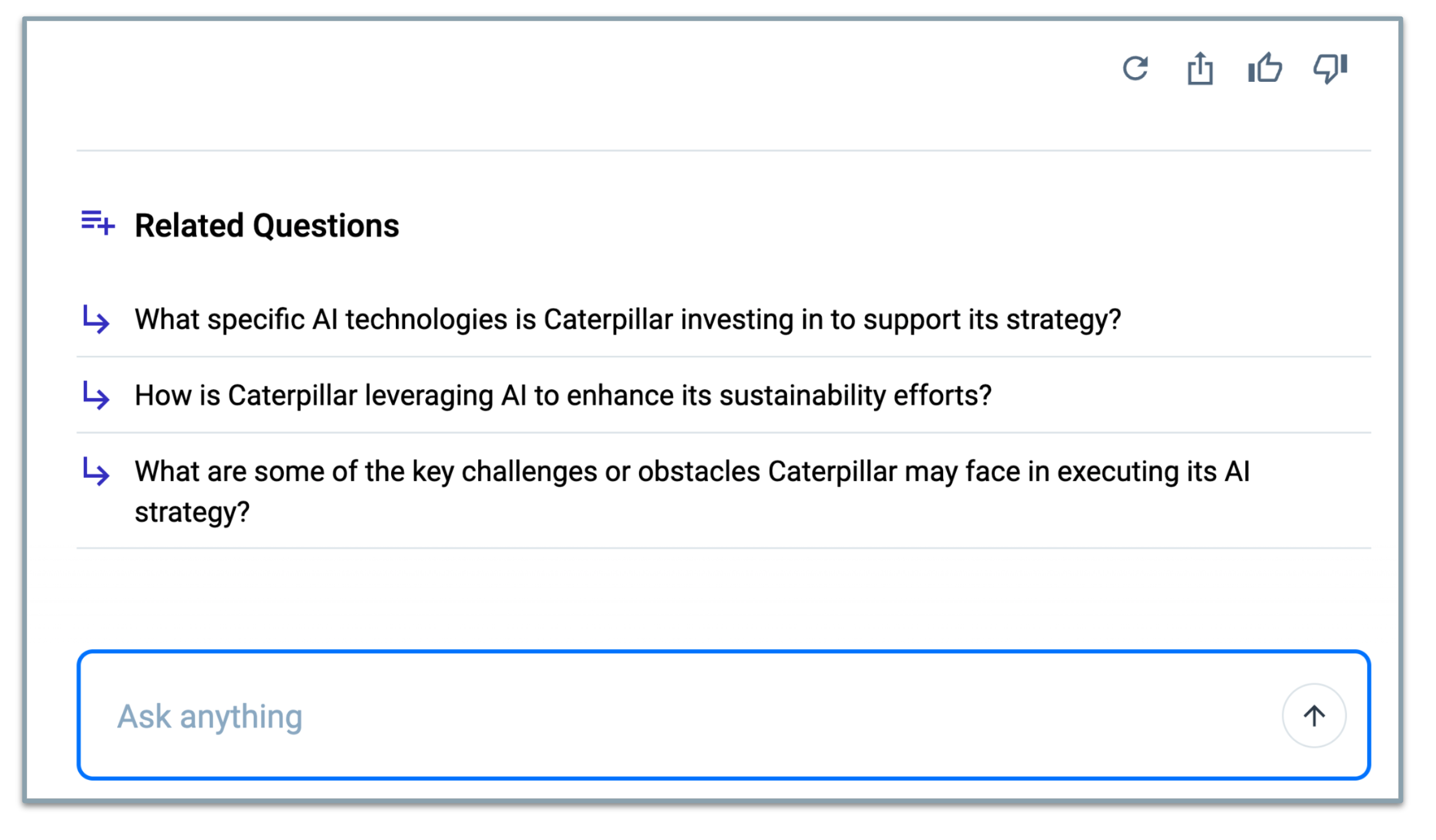
Task: Click arrow icon beside key challenges question
Action: pos(96,471)
